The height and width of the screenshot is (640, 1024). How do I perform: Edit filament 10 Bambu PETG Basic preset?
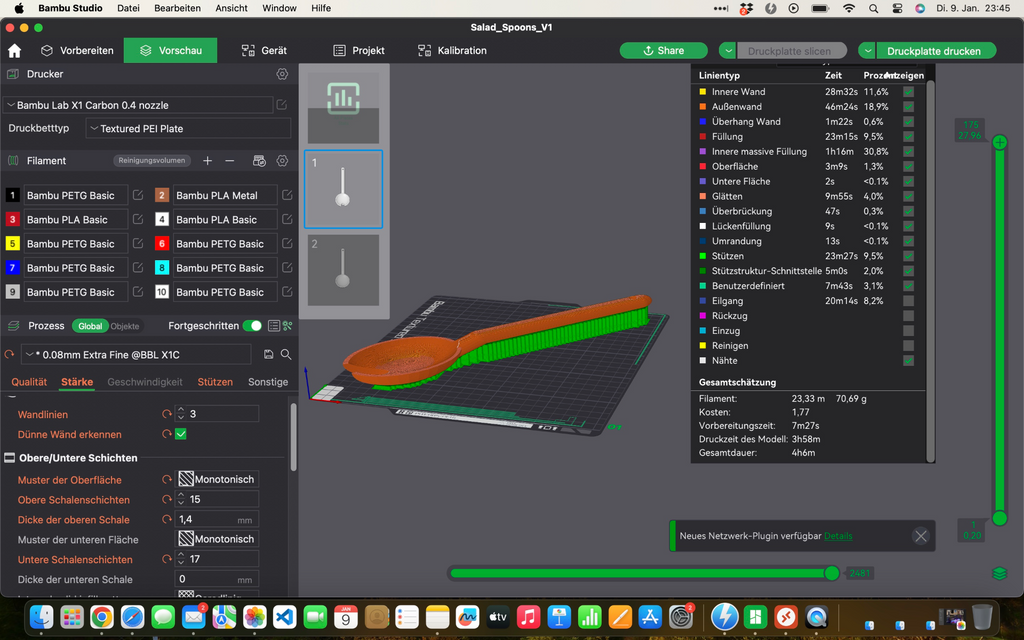pyautogui.click(x=287, y=292)
